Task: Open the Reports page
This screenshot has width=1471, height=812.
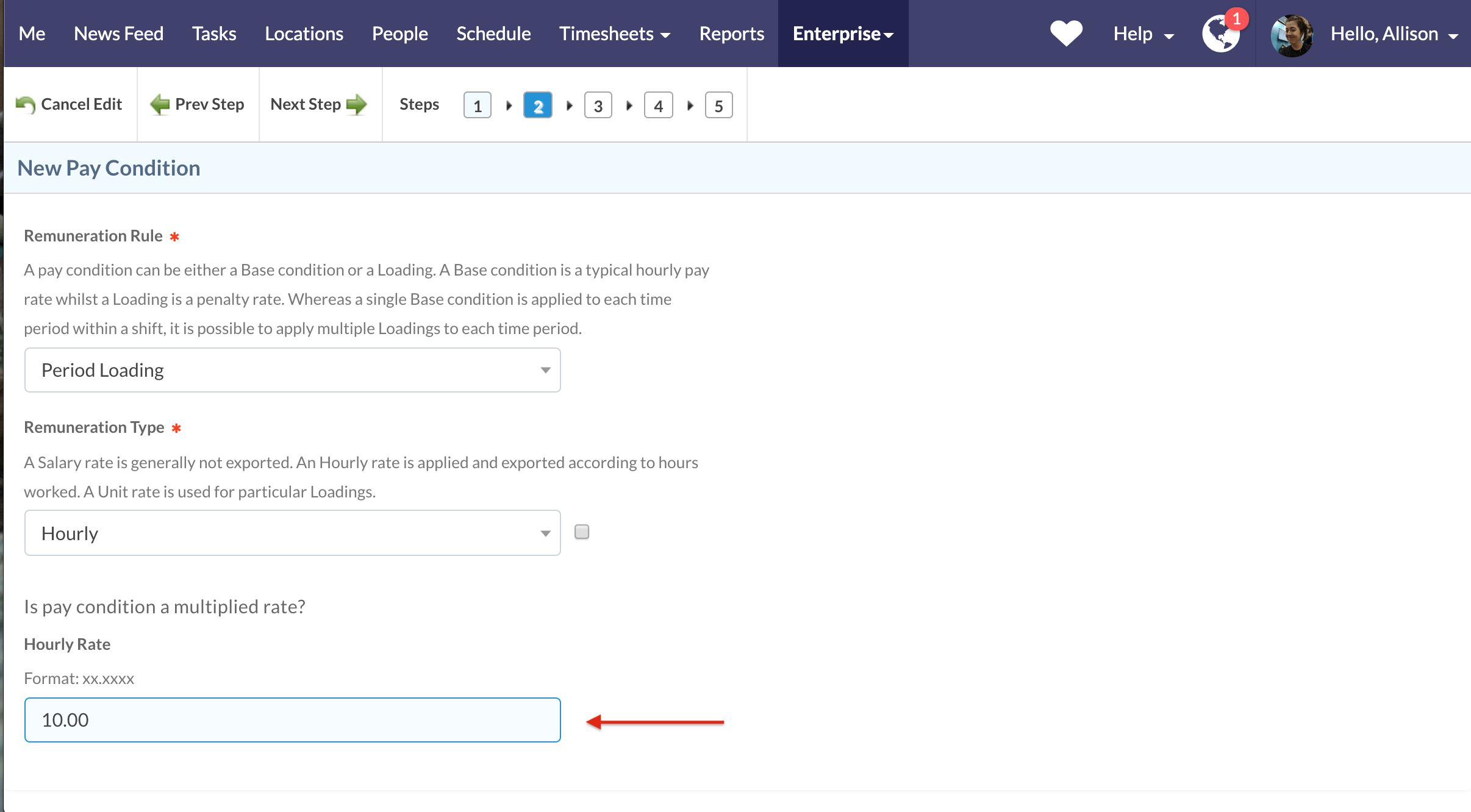Action: [731, 34]
